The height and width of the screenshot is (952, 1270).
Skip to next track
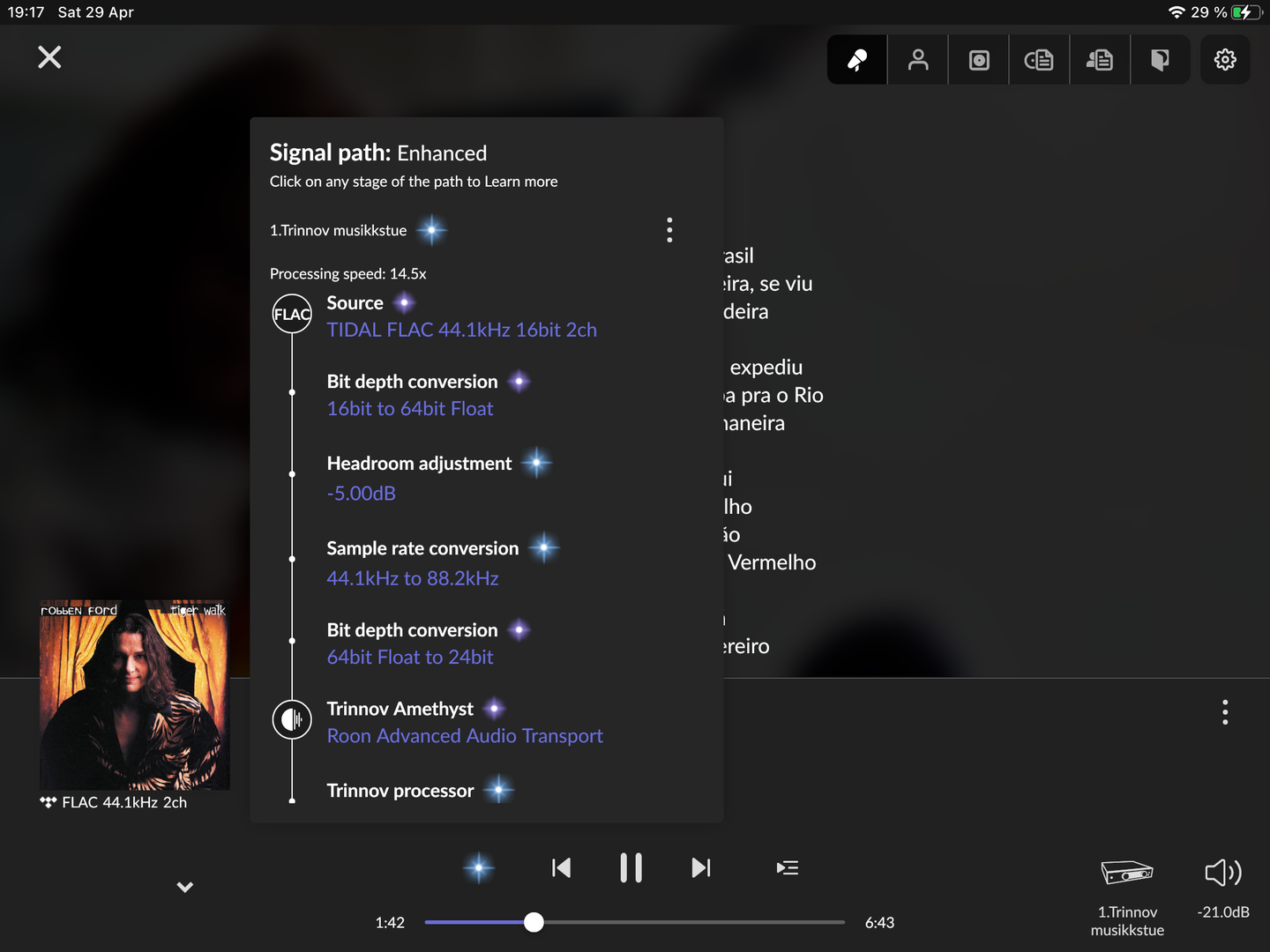pos(701,868)
